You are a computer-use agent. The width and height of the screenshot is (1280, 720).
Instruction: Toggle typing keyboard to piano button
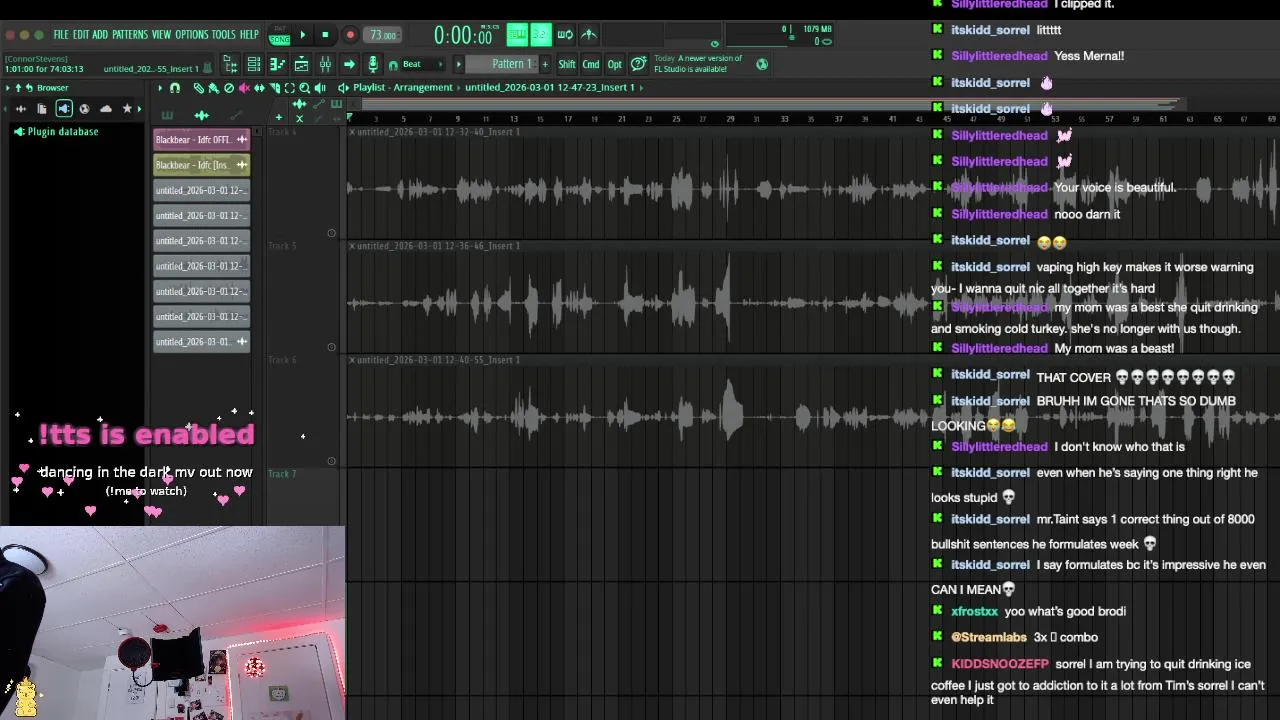[x=517, y=35]
